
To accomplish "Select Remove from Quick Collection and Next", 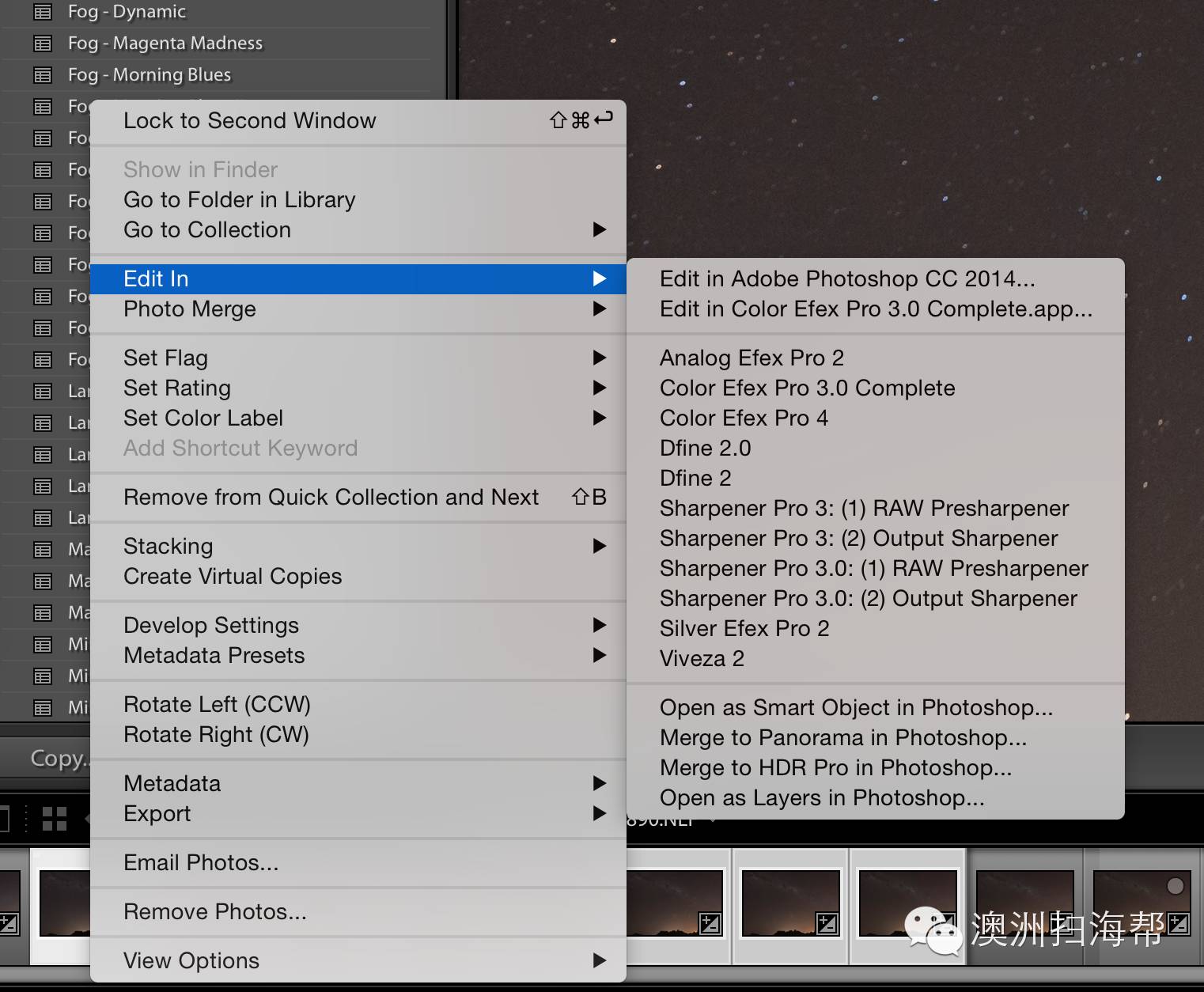I will [358, 497].
